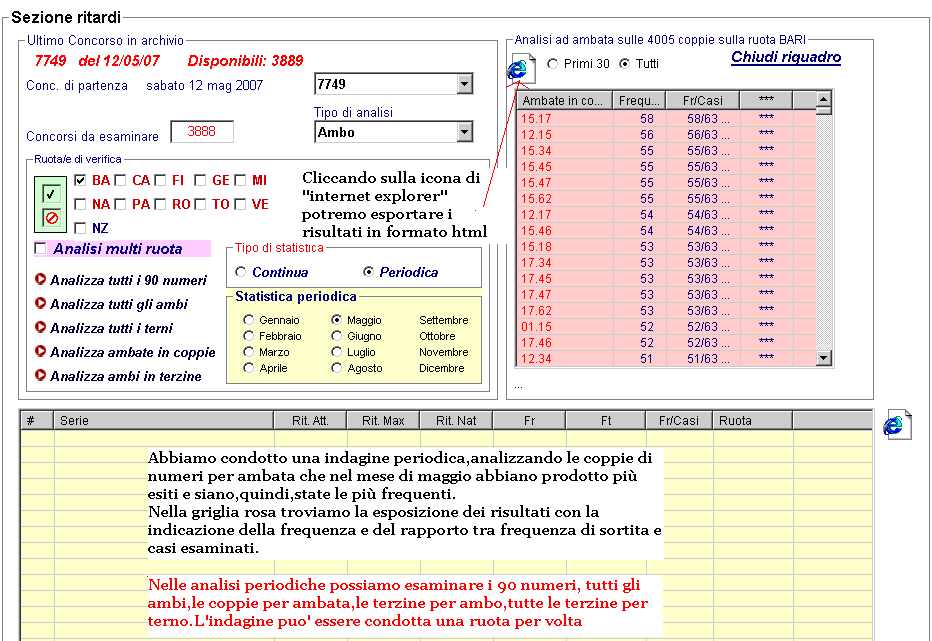Click the Rit. Att. column header
932x641 pixels.
(310, 420)
